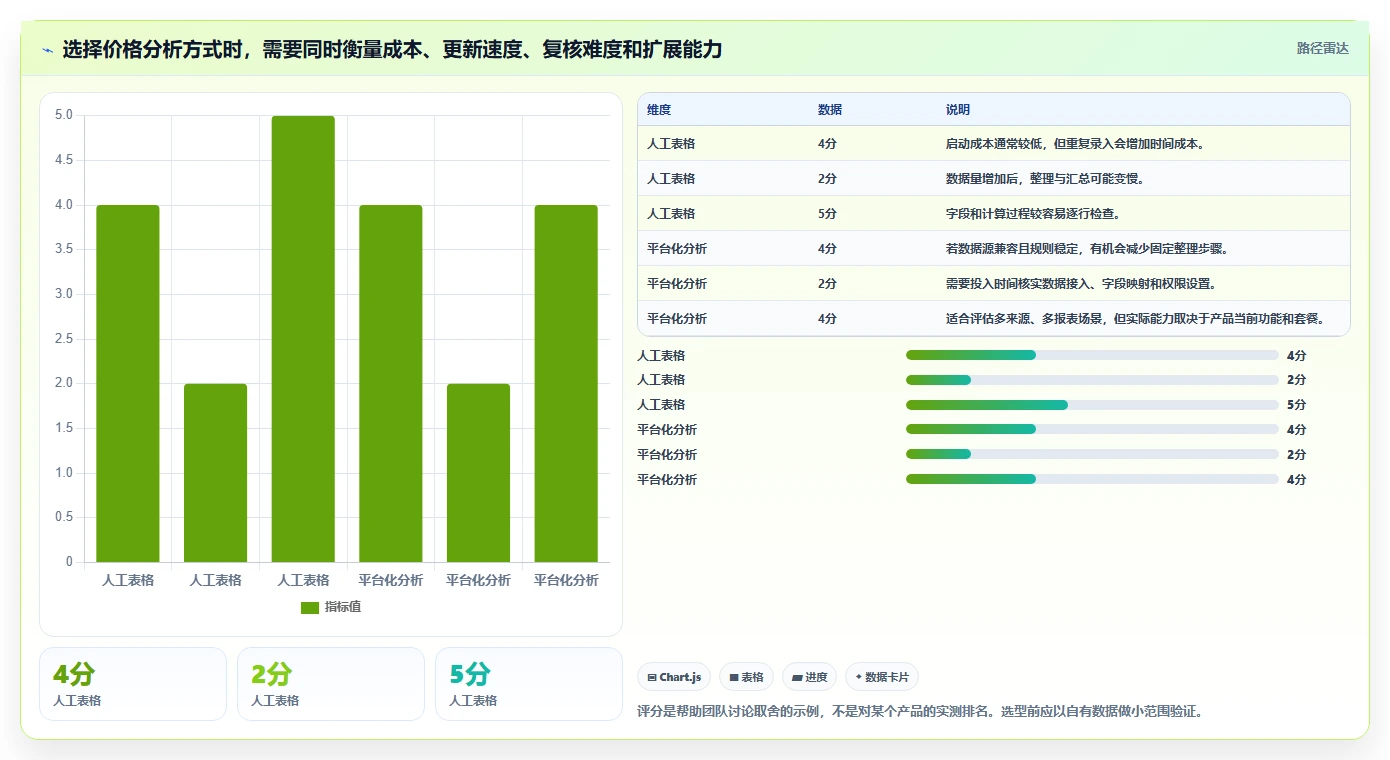Click the page title 选择价格分析方式时
The height and width of the screenshot is (760, 1390).
tap(392, 50)
